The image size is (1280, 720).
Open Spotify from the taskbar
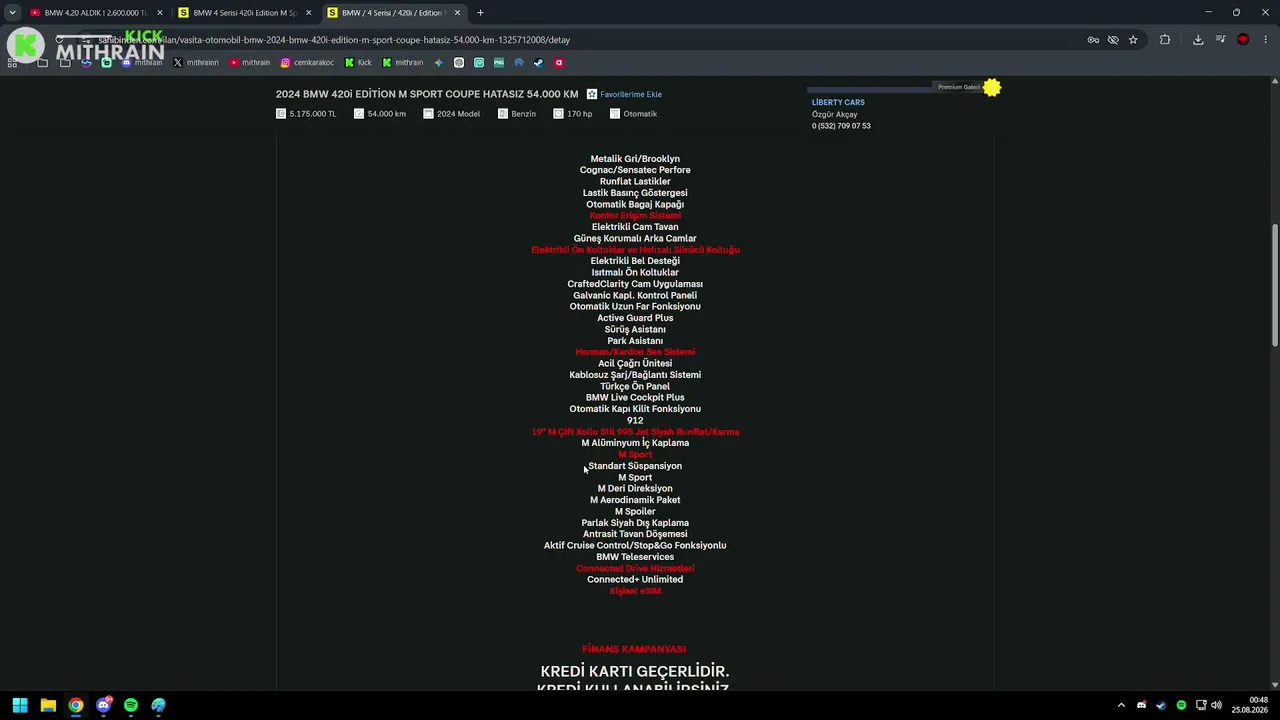[131, 705]
